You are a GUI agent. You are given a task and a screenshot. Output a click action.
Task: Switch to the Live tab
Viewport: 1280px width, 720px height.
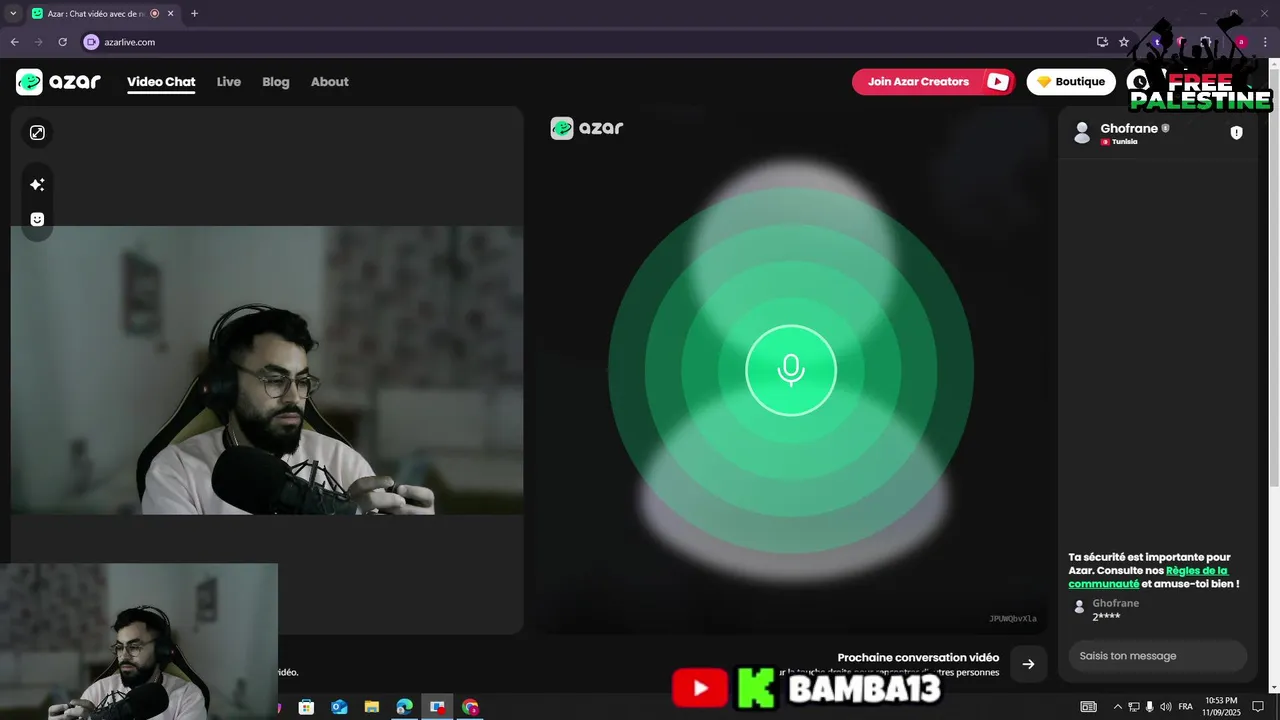click(x=229, y=82)
